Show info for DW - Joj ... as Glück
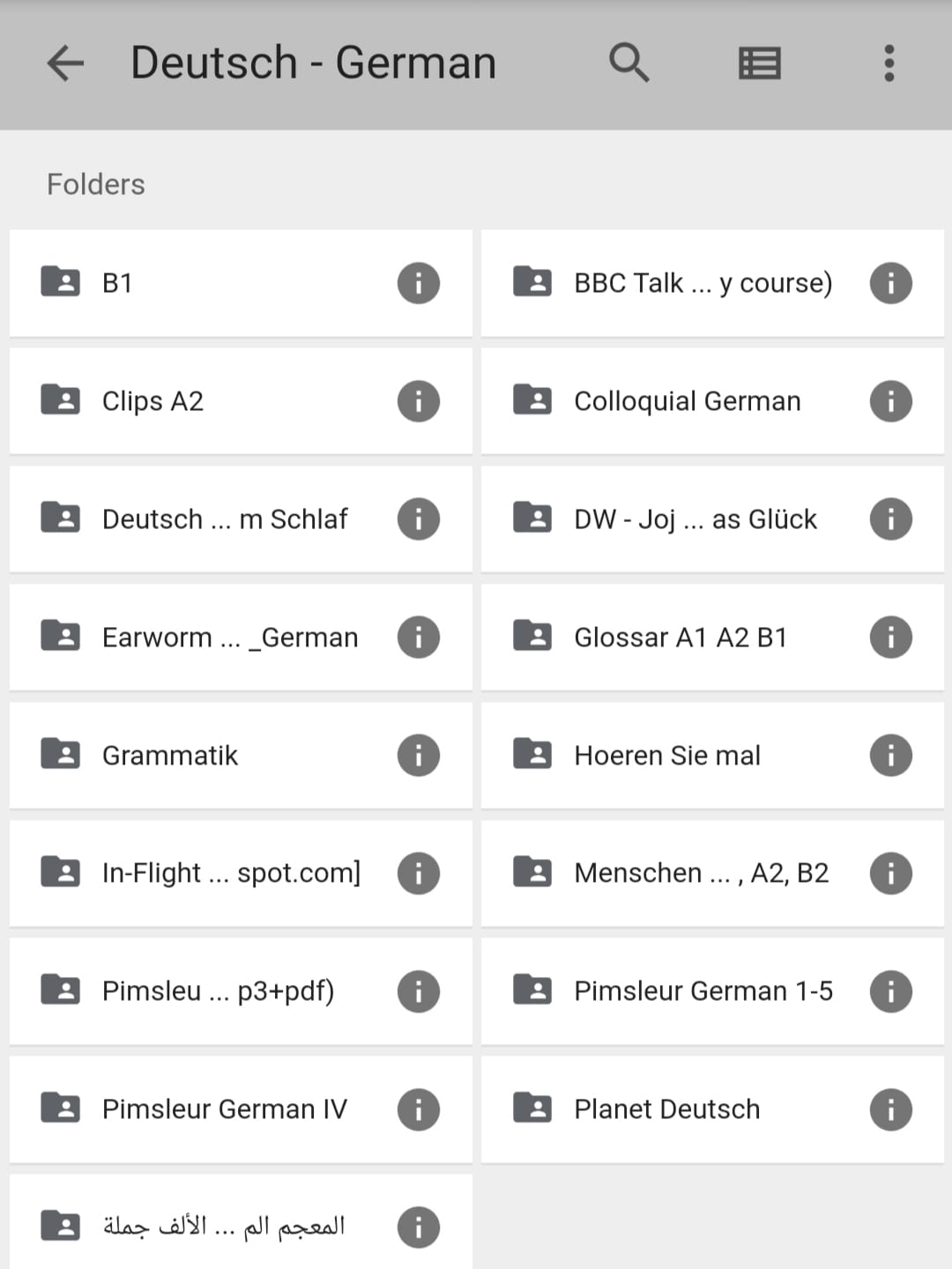Screen dimensions: 952x1269 tap(890, 519)
